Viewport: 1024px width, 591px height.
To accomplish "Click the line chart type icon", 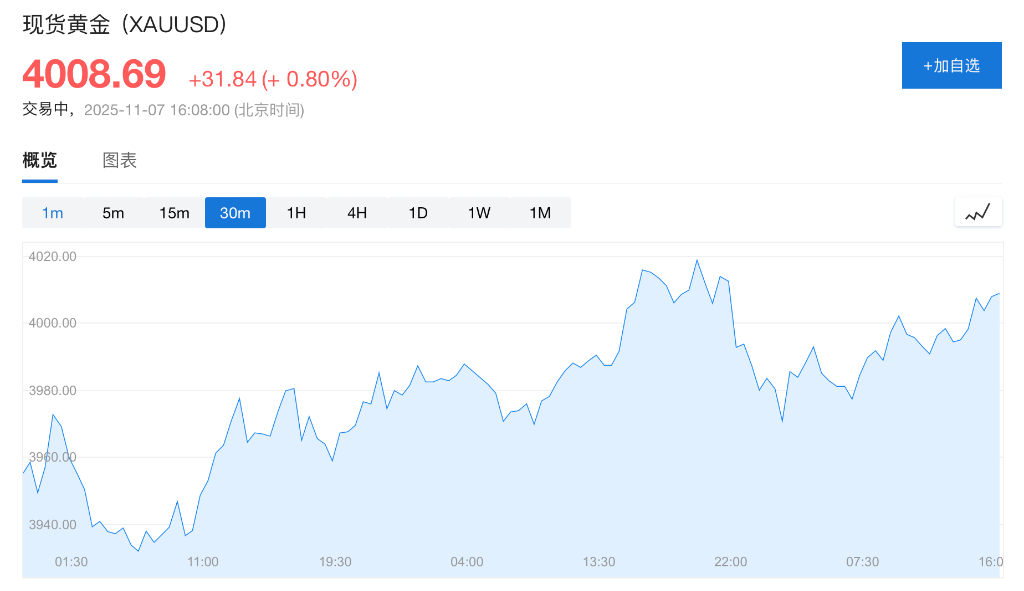I will coord(977,212).
